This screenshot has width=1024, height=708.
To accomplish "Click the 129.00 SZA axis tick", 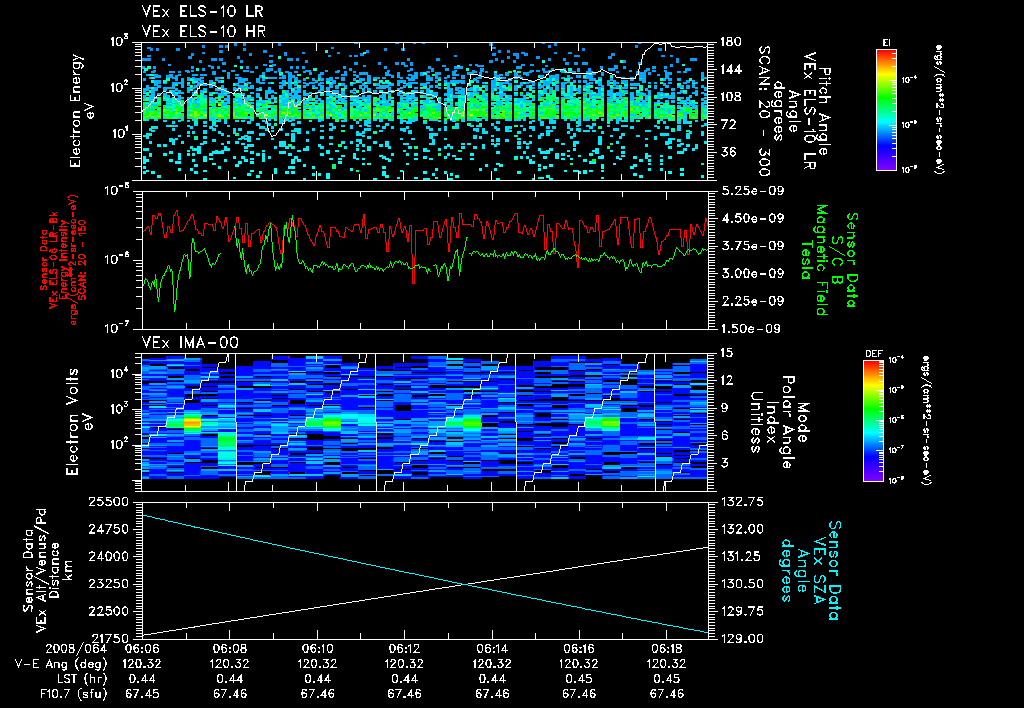I will (x=743, y=639).
